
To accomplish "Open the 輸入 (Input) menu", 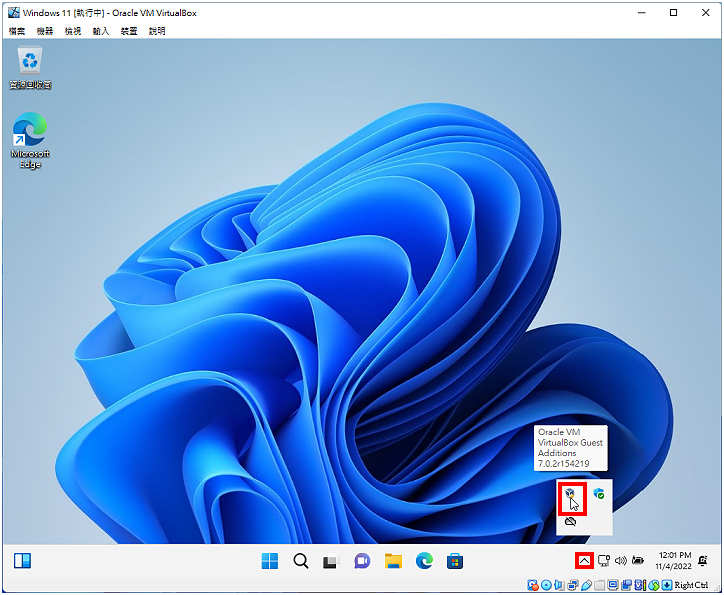I will click(x=101, y=31).
